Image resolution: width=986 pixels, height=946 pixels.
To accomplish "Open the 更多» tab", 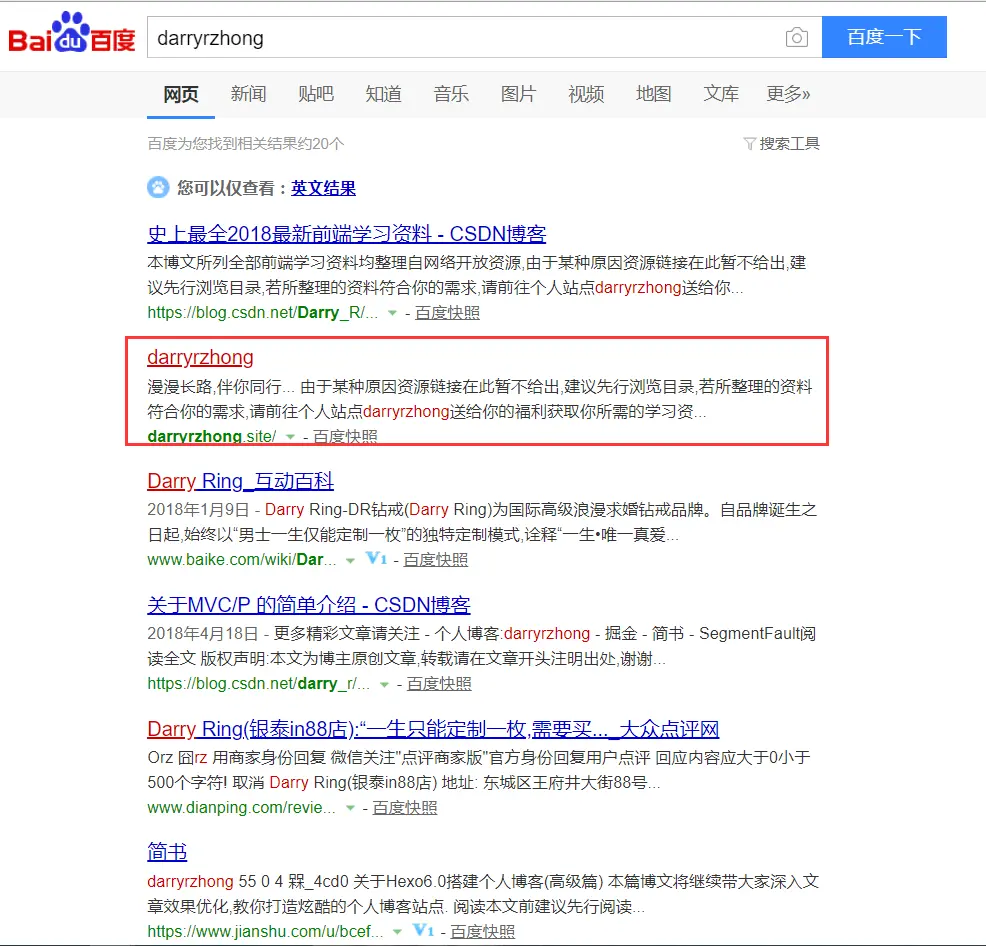I will (x=788, y=94).
